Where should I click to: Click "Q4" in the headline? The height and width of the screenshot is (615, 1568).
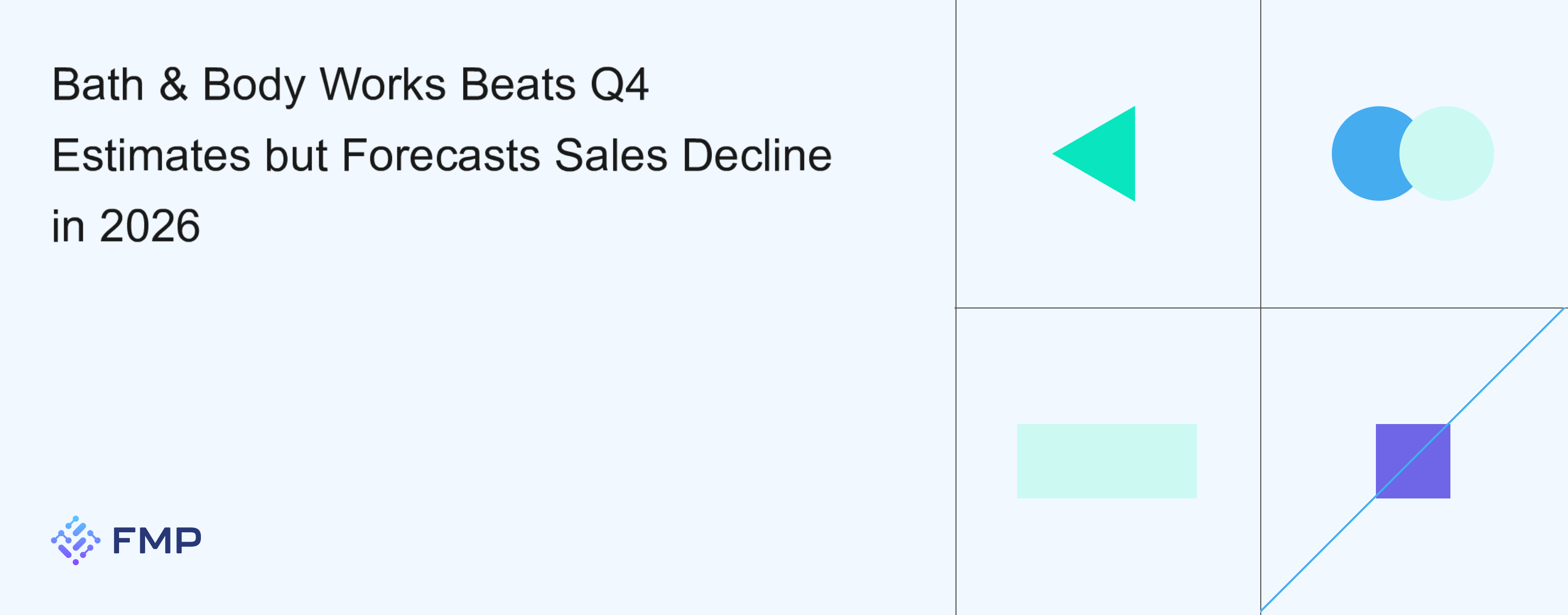coord(620,85)
